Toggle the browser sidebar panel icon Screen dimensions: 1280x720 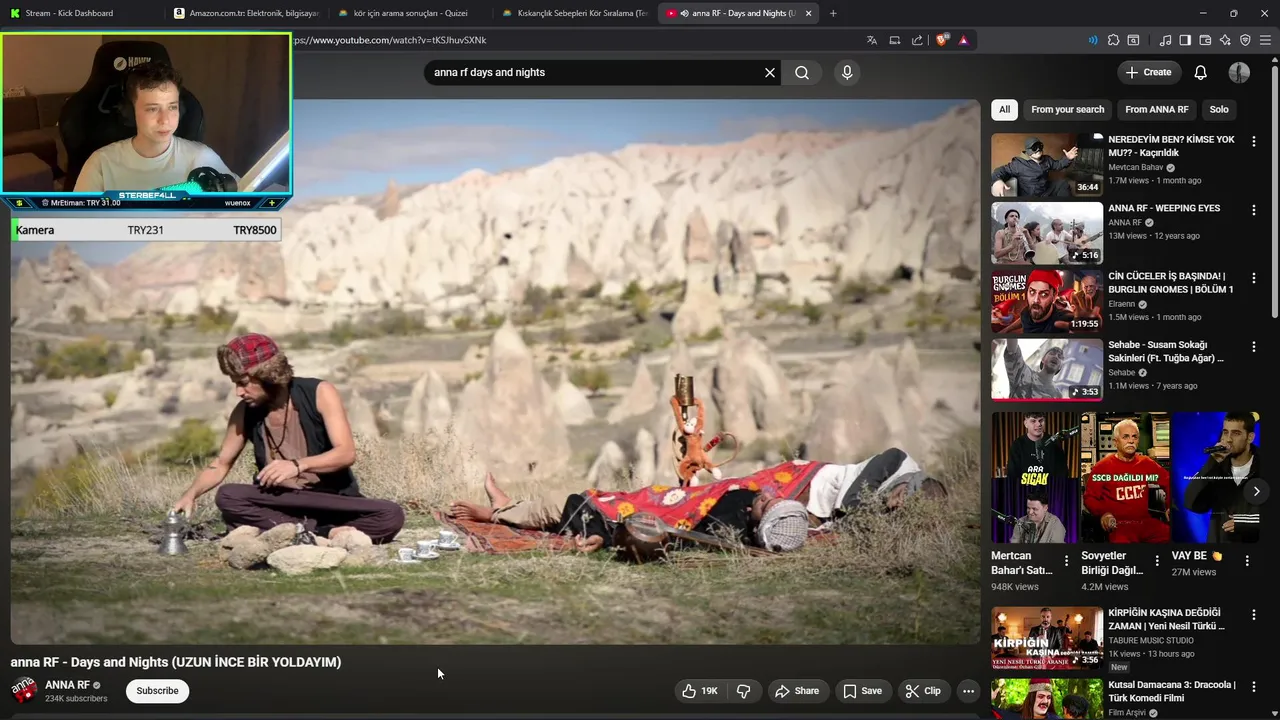[1185, 40]
